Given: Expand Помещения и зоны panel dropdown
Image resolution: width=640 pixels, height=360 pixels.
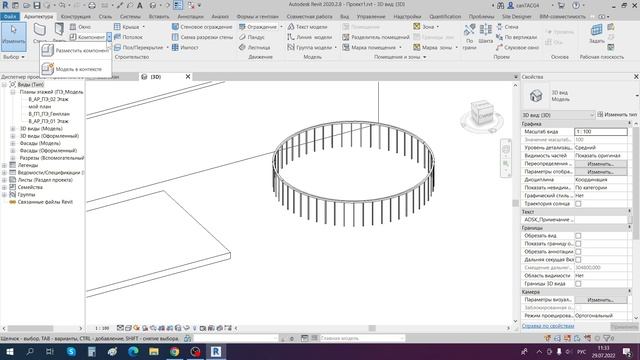Looking at the screenshot, I should [x=424, y=57].
